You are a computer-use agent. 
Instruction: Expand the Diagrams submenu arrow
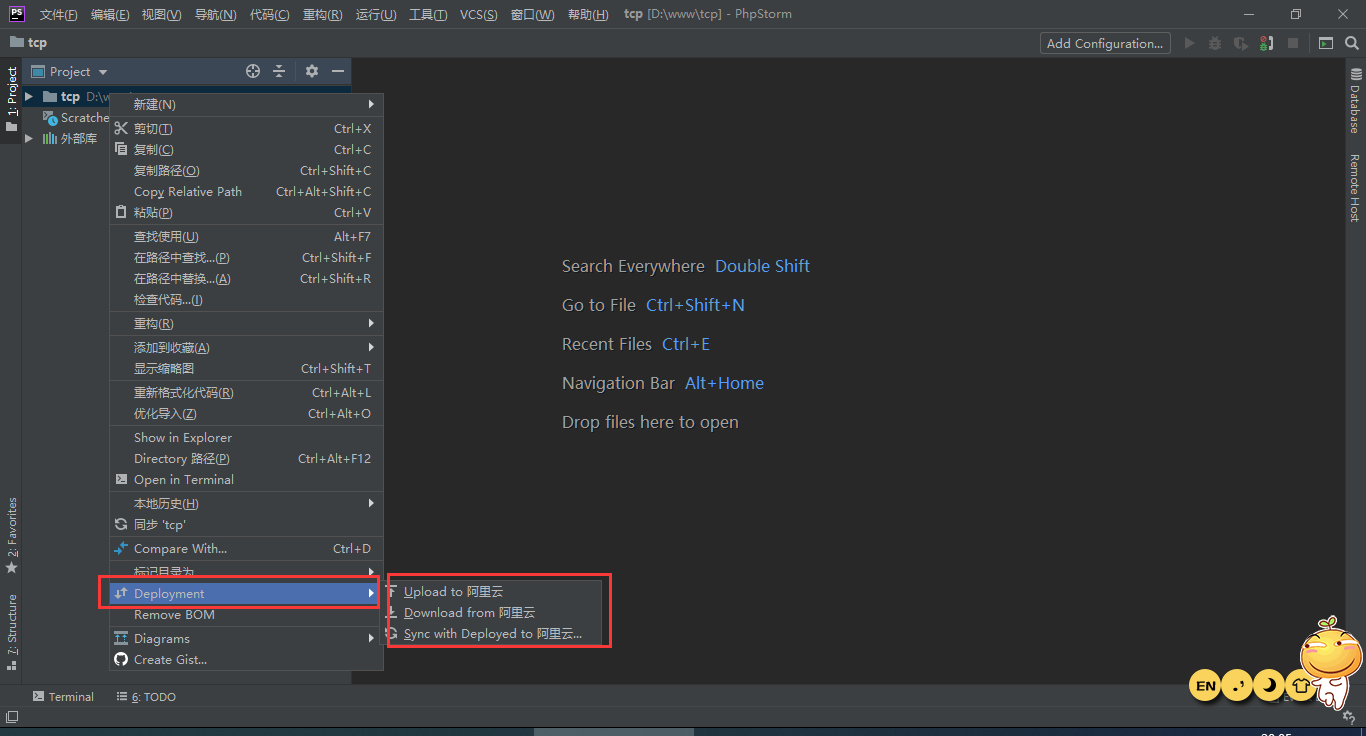pyautogui.click(x=371, y=638)
